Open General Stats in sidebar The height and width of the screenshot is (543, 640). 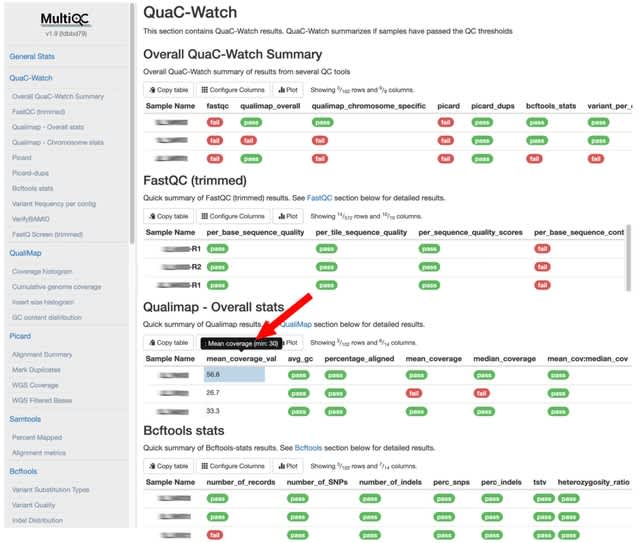tap(32, 56)
